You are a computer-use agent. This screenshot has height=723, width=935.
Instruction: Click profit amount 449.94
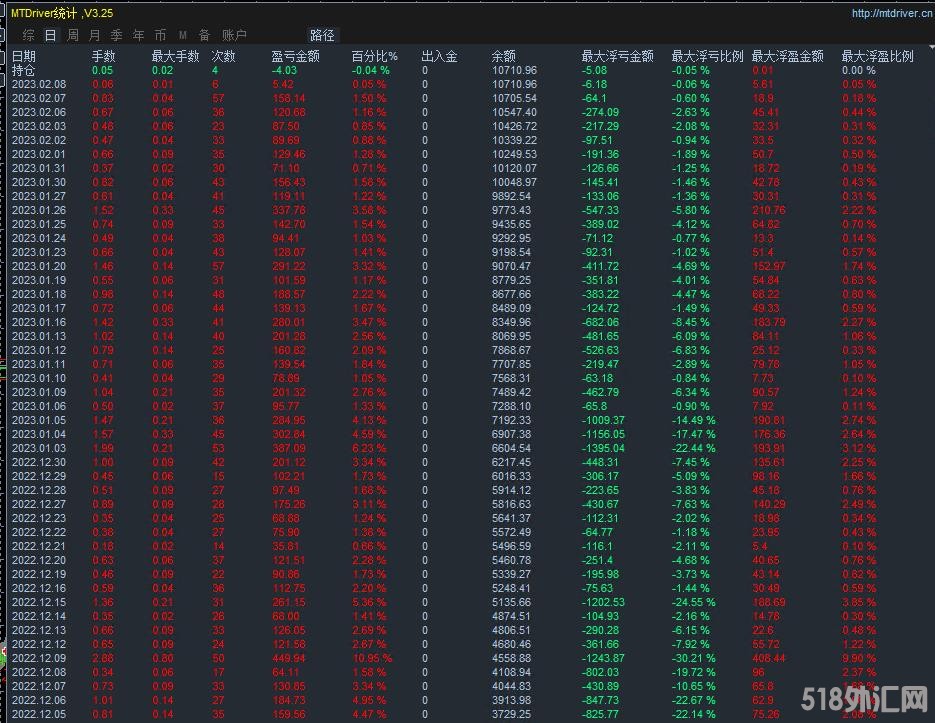(x=289, y=658)
